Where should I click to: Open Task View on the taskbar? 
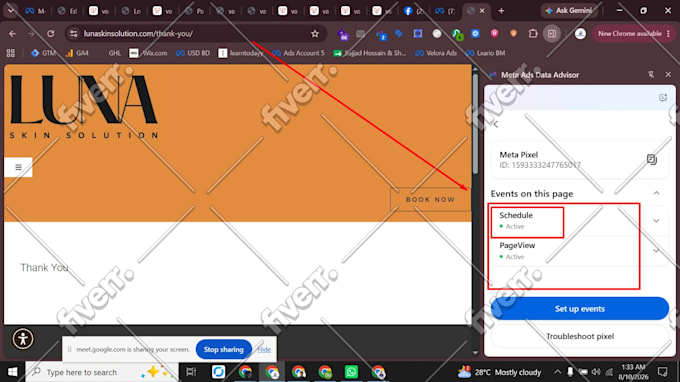coord(191,372)
